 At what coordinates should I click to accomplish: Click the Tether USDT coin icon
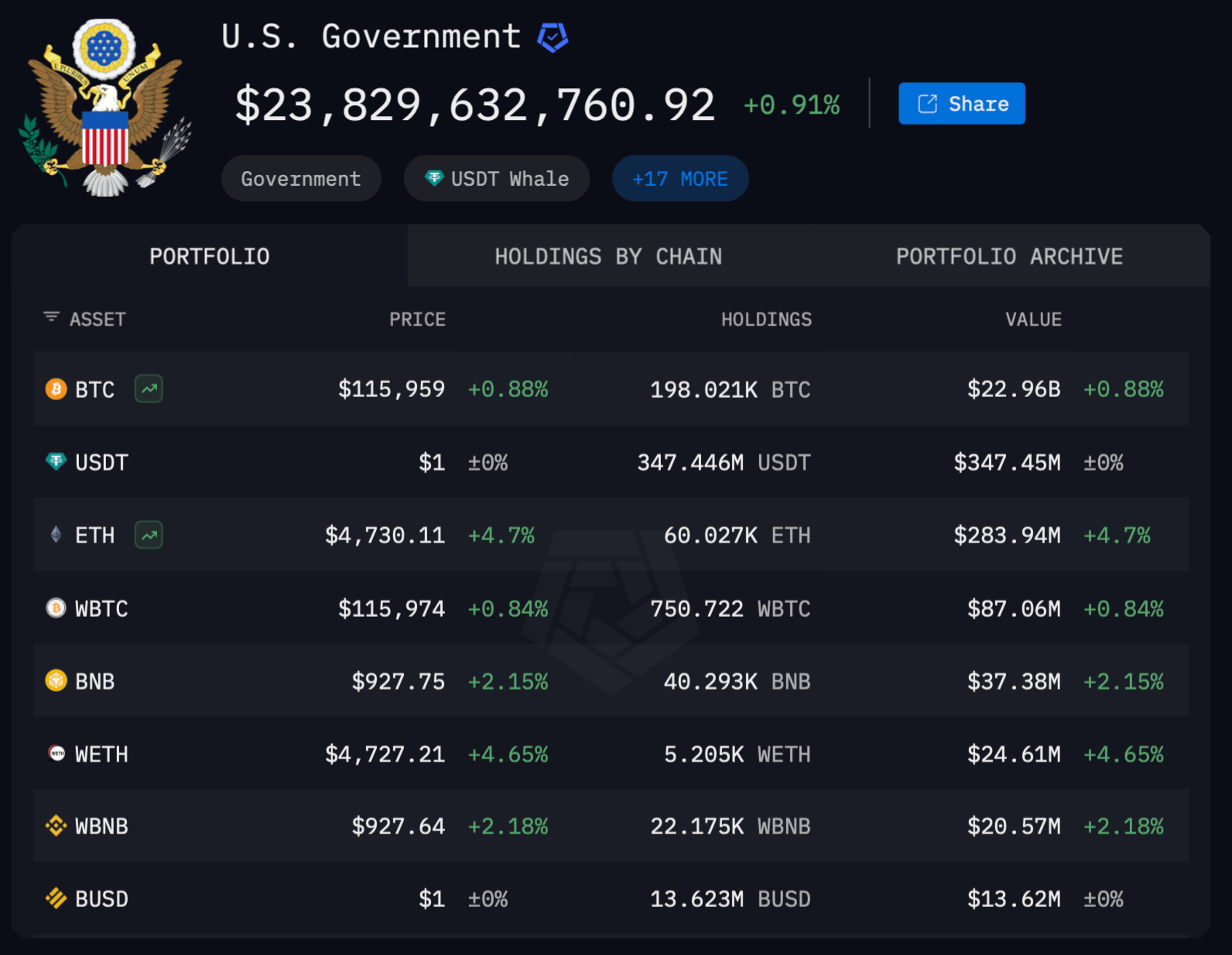(x=56, y=462)
